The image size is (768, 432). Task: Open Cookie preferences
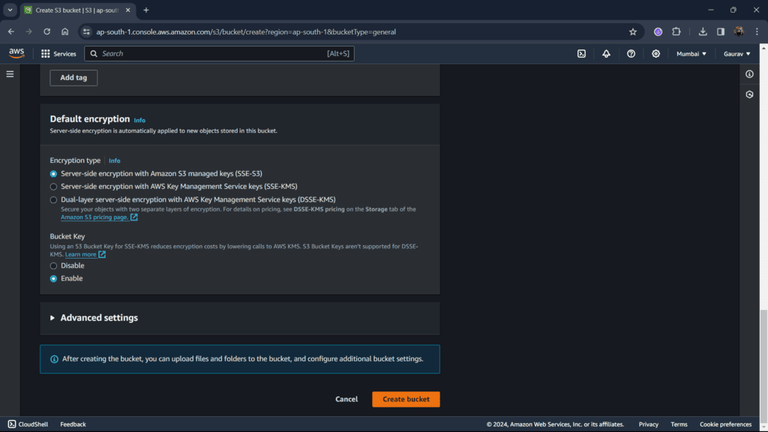(x=725, y=424)
